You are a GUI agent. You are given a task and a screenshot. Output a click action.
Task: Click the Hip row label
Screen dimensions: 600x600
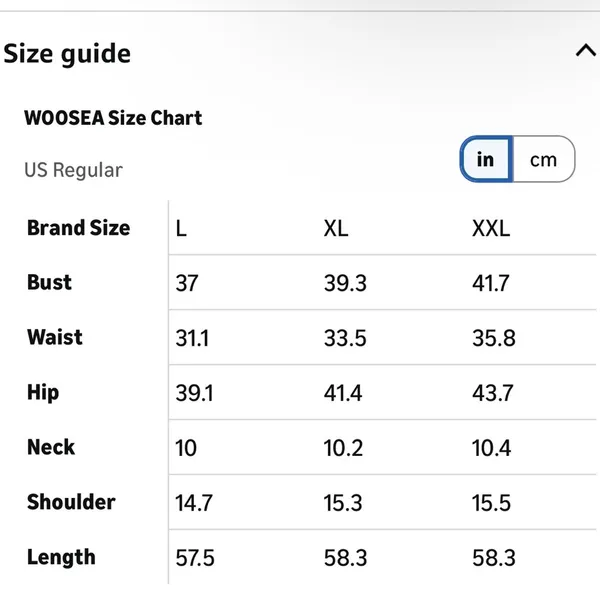click(43, 393)
